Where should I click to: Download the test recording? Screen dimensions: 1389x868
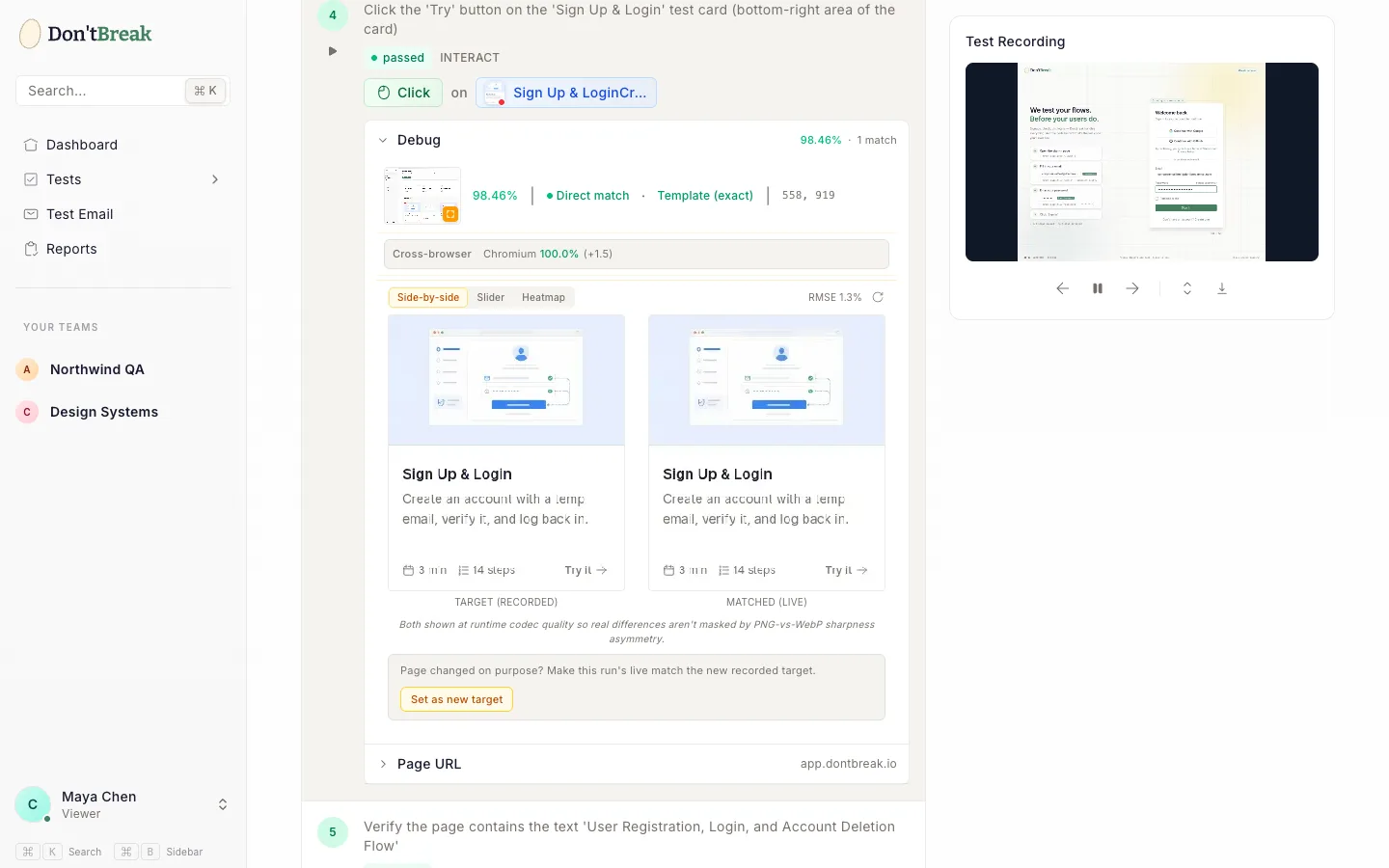[x=1222, y=288]
